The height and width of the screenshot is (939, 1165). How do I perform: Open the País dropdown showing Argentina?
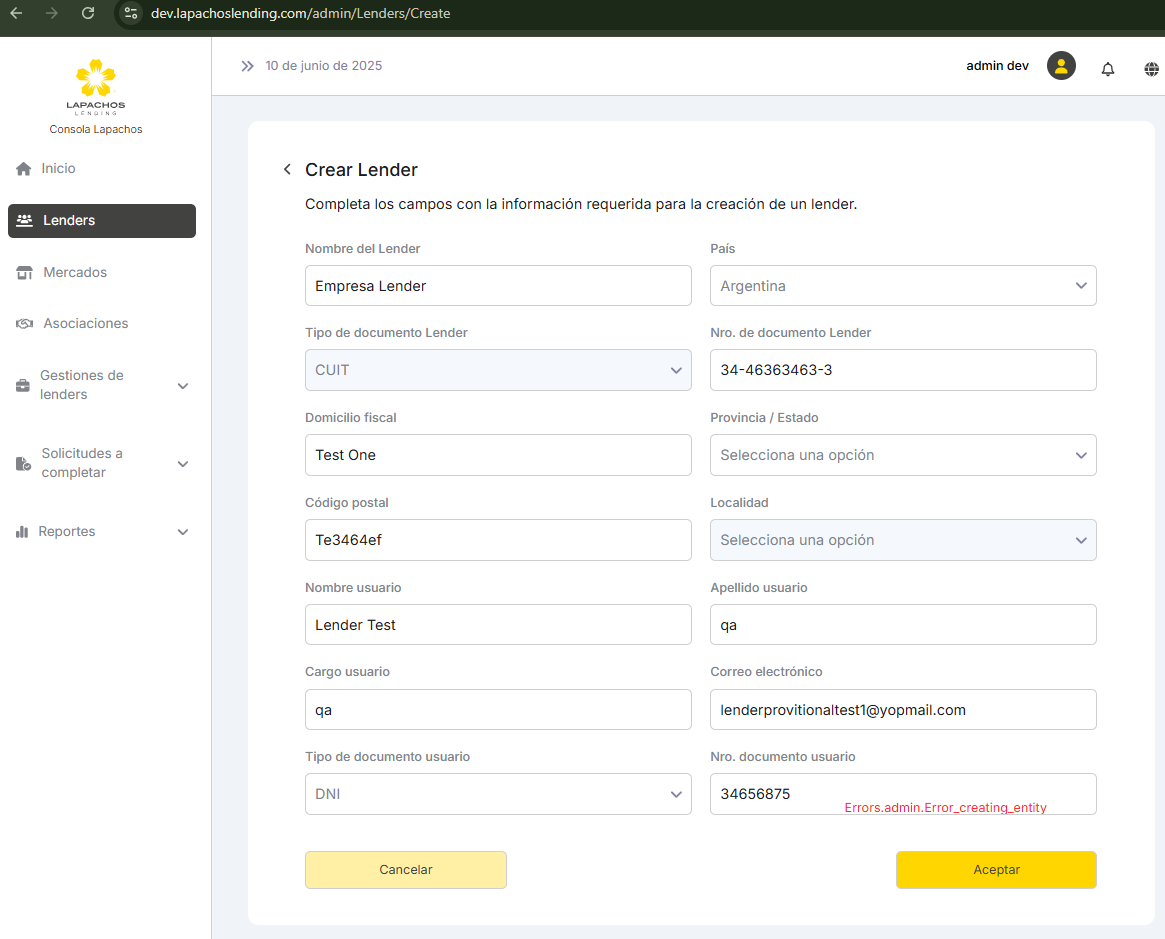tap(902, 286)
